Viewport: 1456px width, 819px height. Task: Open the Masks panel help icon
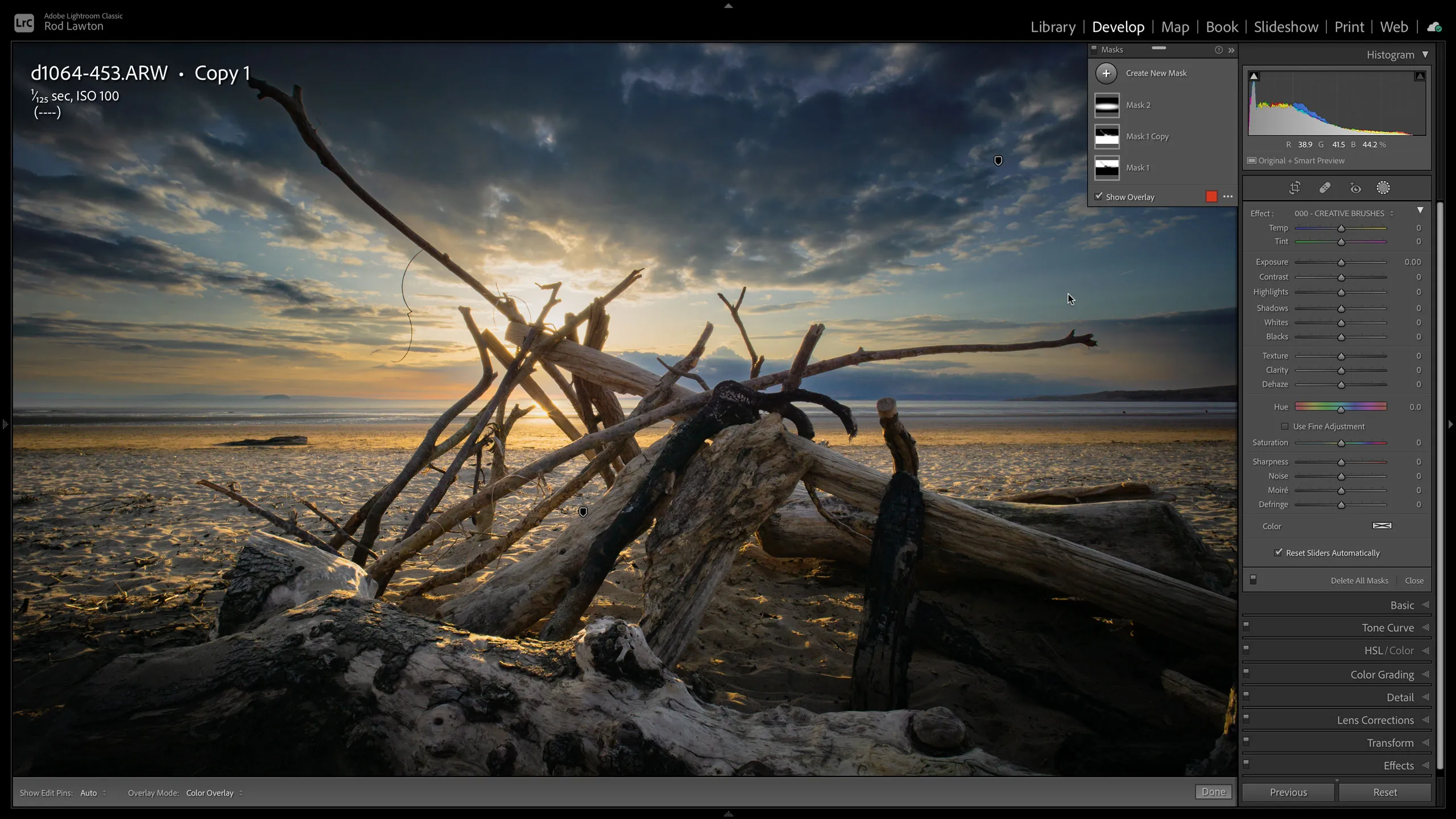coord(1218,50)
